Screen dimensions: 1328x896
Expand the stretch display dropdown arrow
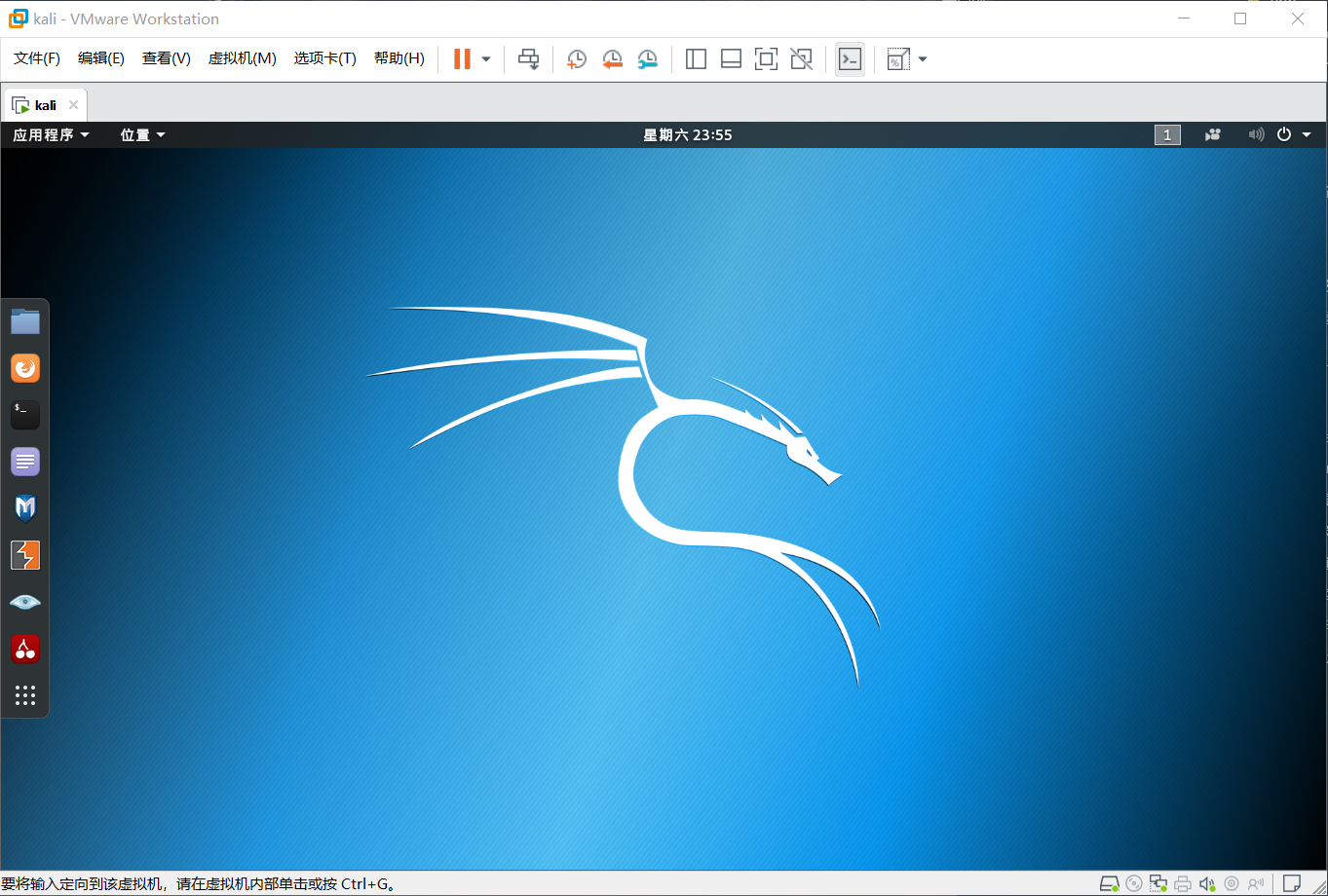point(923,59)
